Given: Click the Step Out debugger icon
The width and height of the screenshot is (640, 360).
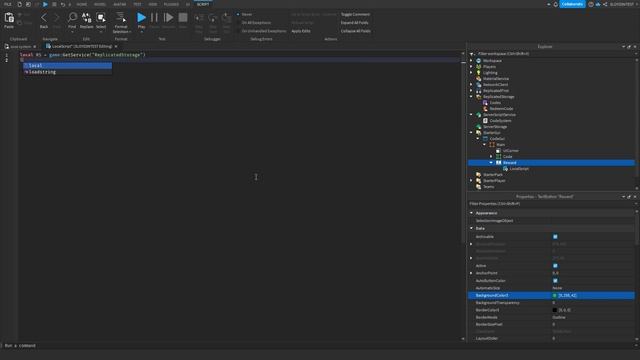Looking at the screenshot, I should (227, 18).
